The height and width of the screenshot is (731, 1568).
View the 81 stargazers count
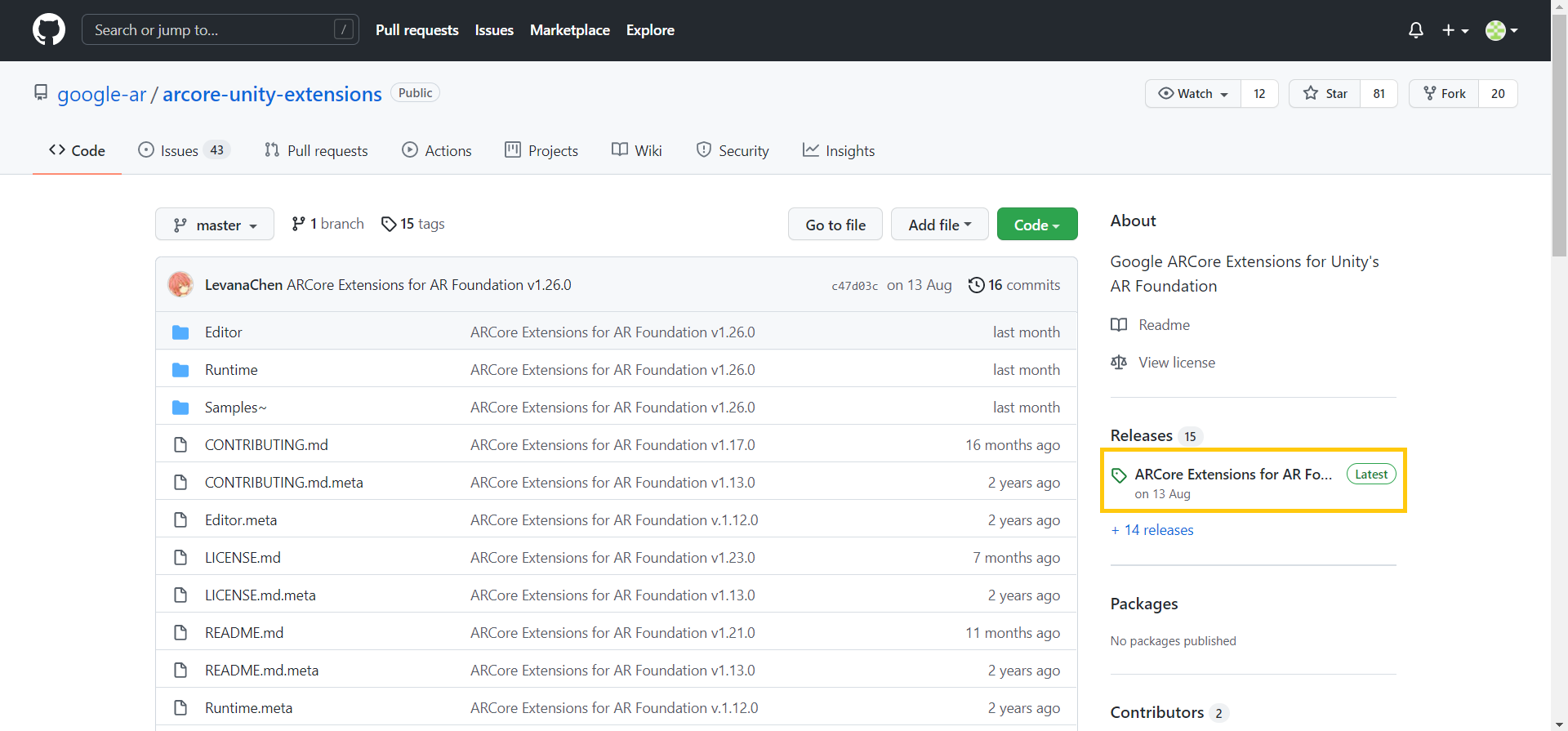[1379, 94]
